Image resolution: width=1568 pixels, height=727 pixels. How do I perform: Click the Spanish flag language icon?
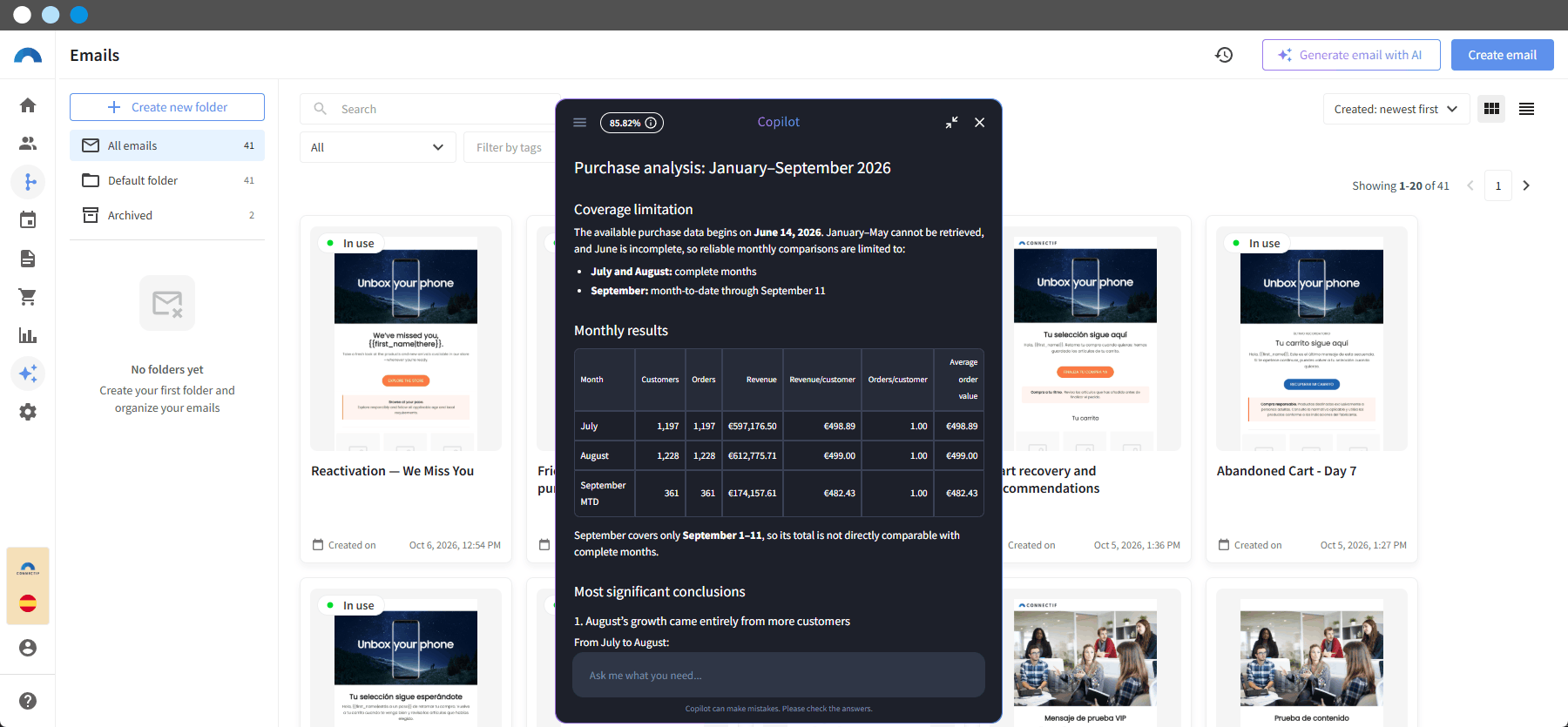[x=28, y=603]
